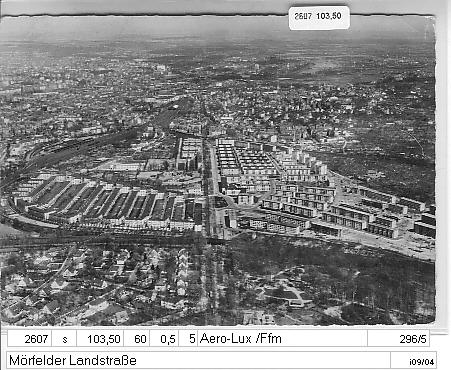Select the cell containing letter s
The image size is (451, 370).
click(64, 339)
